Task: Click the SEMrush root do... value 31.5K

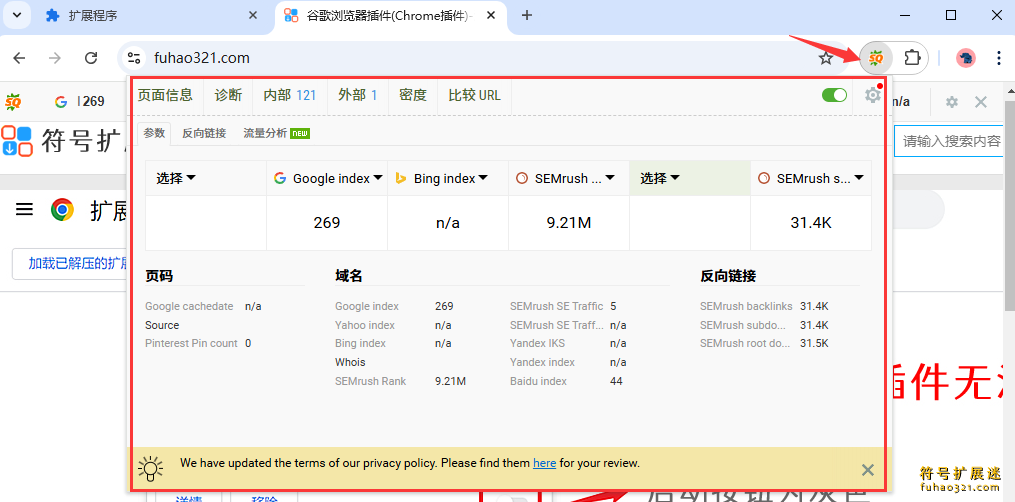Action: coord(814,344)
